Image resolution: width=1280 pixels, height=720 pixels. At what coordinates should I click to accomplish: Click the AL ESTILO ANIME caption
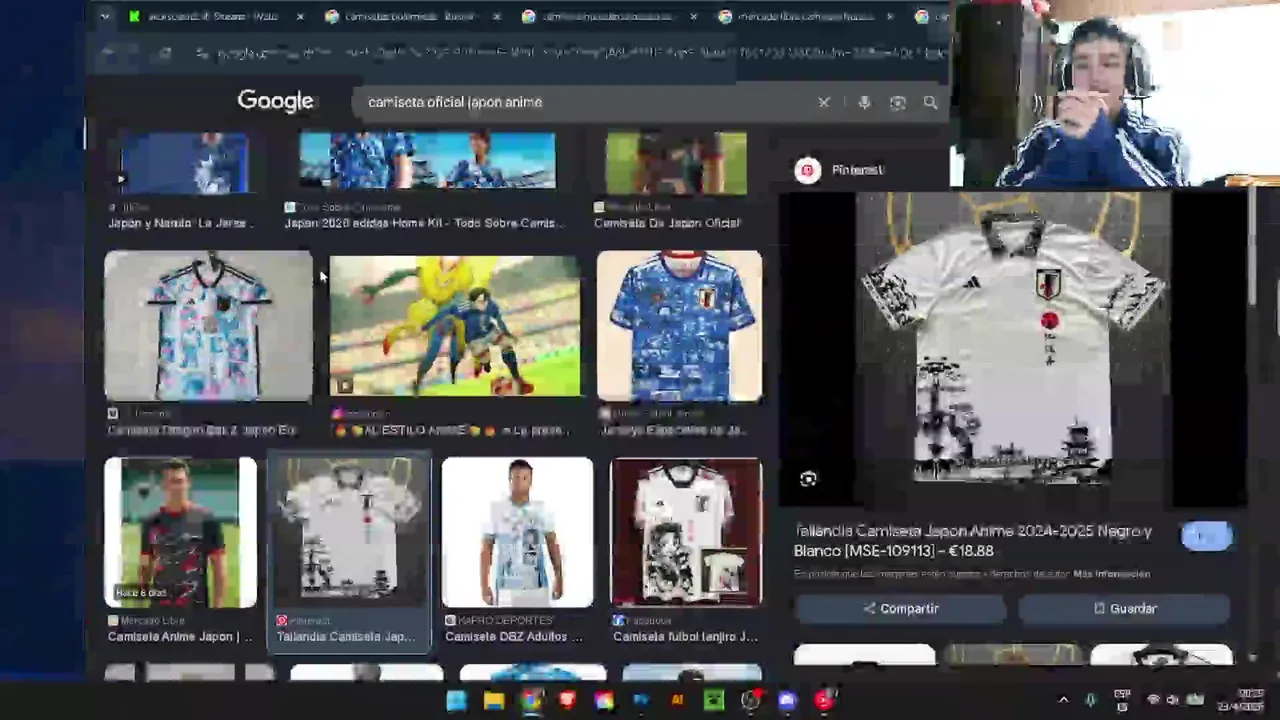tap(452, 430)
